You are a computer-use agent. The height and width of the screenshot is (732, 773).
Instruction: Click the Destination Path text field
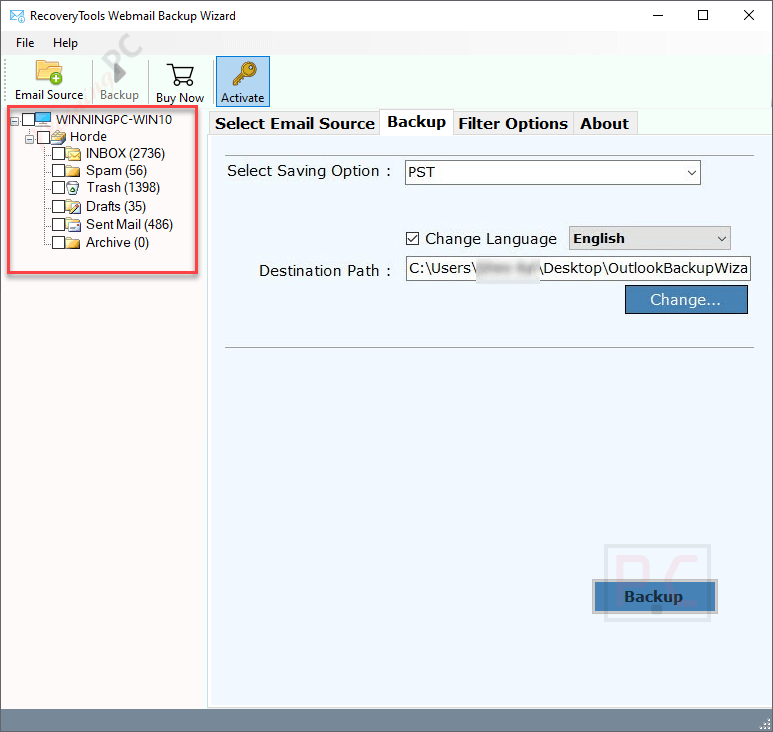click(578, 268)
